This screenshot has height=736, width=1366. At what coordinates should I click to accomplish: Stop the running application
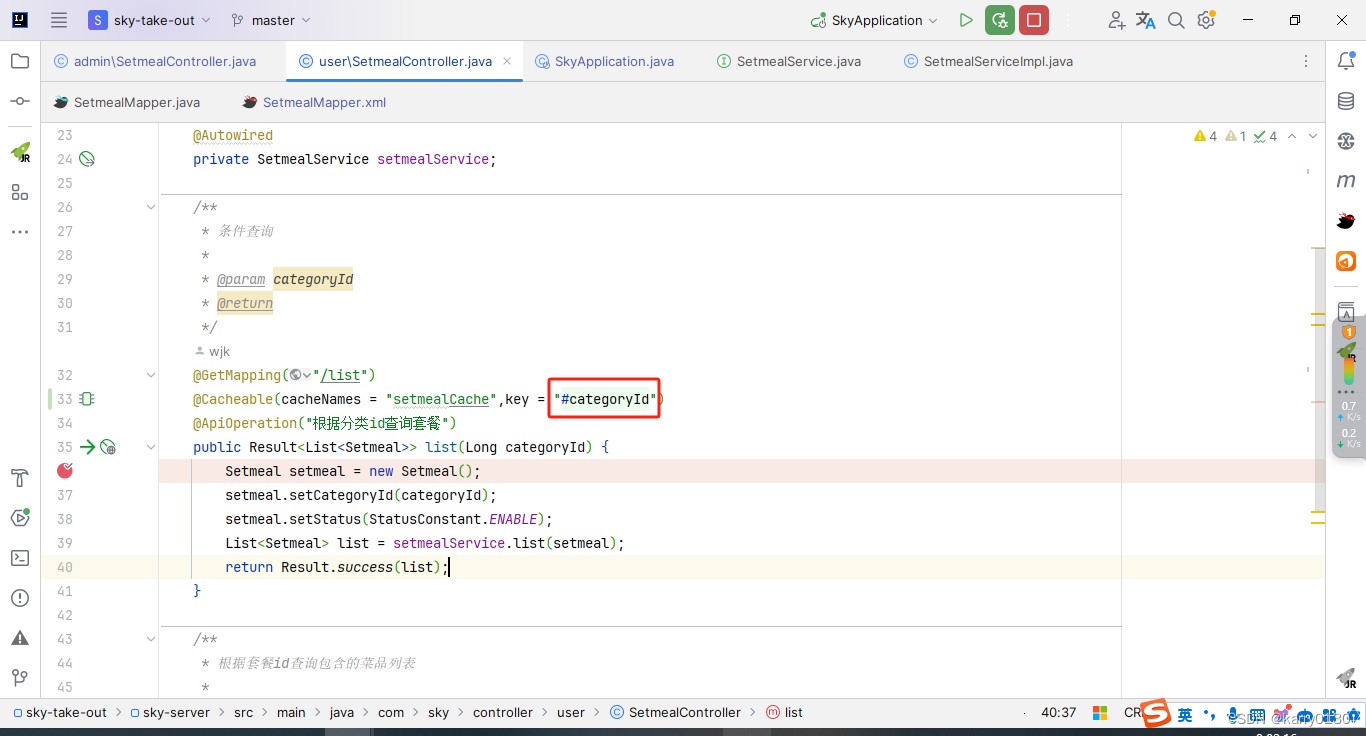click(x=1033, y=19)
